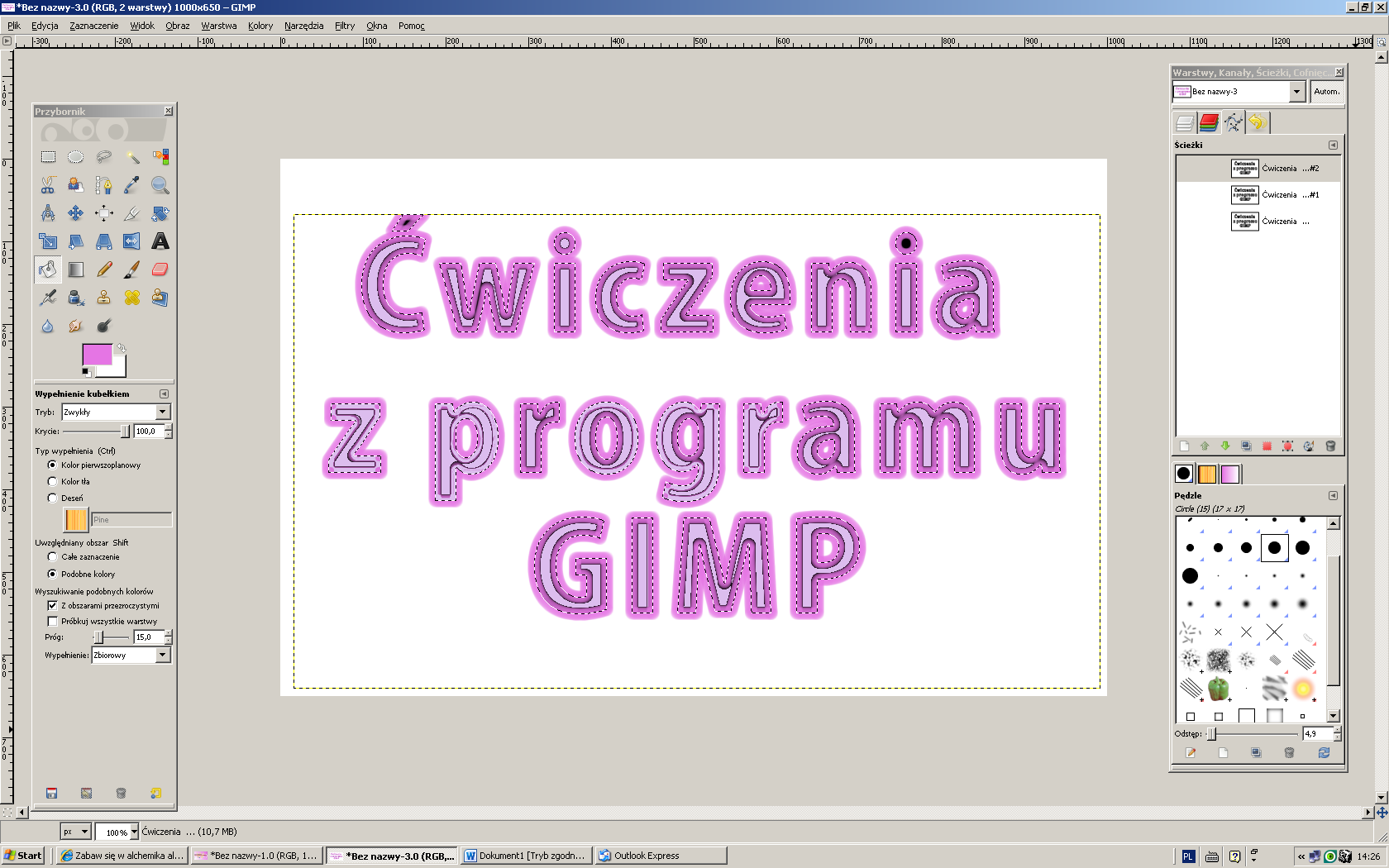Select the Free Select lasso tool
Viewport: 1389px width, 868px height.
tap(103, 157)
